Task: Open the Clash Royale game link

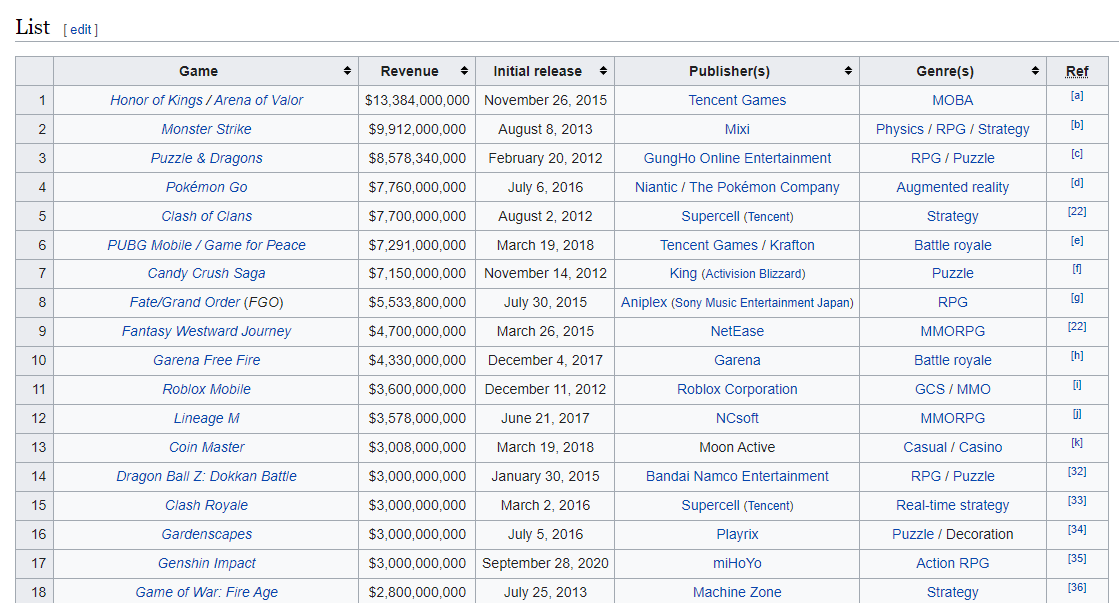Action: (206, 505)
